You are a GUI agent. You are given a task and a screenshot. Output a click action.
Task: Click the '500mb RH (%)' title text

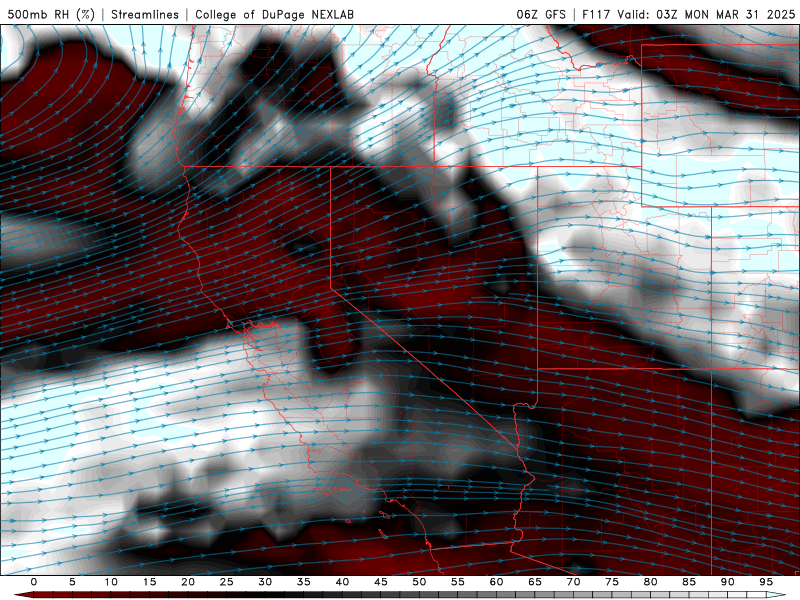[51, 14]
